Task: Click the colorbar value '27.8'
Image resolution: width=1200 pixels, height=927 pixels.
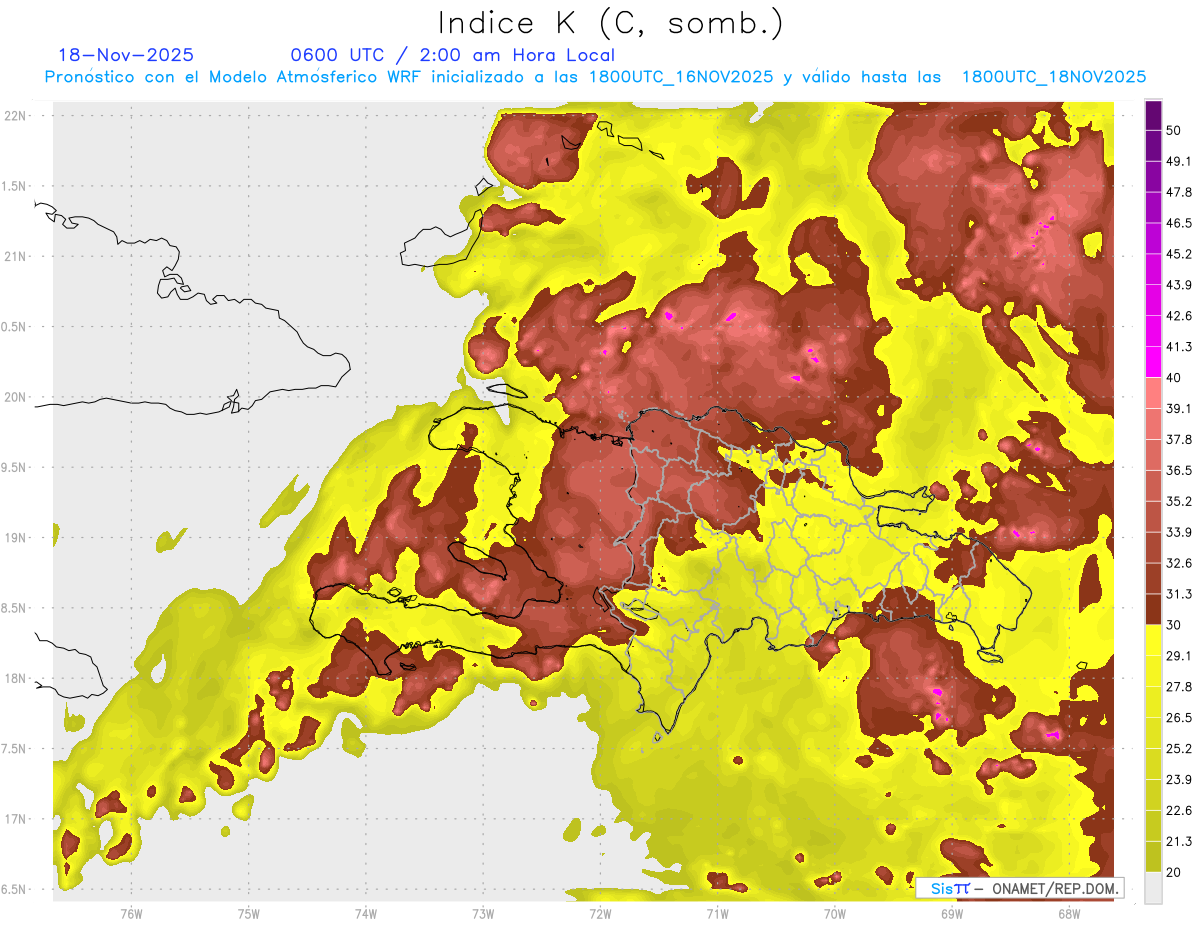Action: (1179, 687)
